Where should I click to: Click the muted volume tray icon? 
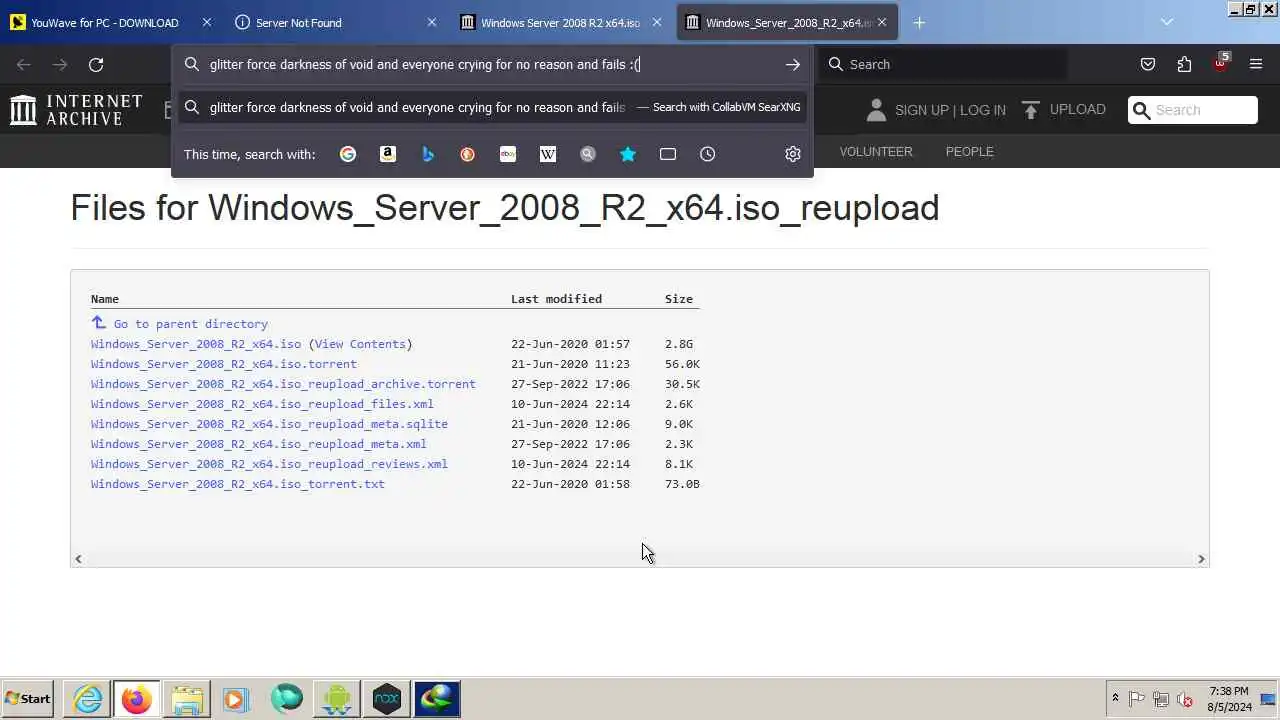pyautogui.click(x=1185, y=699)
